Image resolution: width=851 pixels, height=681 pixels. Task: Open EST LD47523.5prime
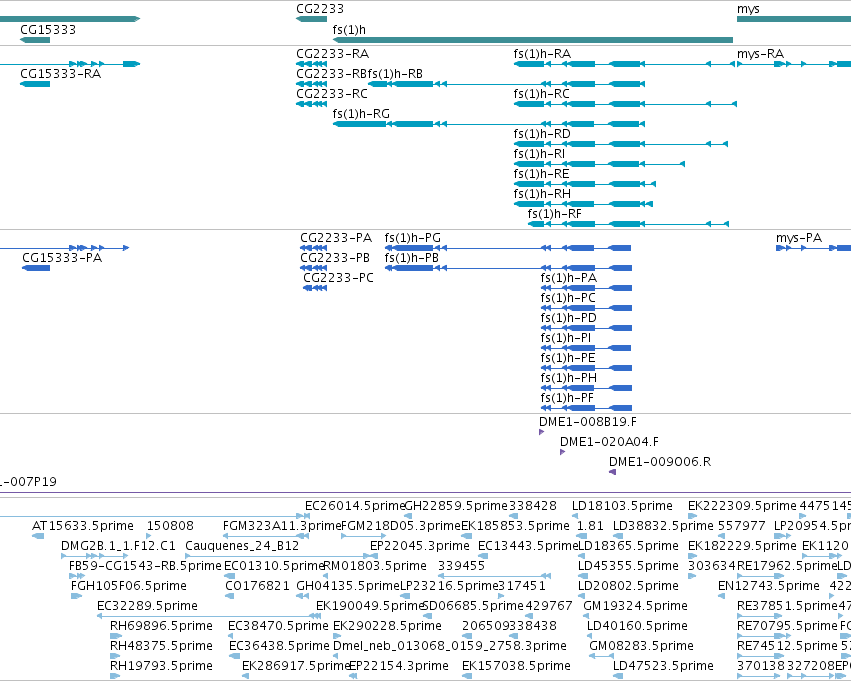(663, 666)
